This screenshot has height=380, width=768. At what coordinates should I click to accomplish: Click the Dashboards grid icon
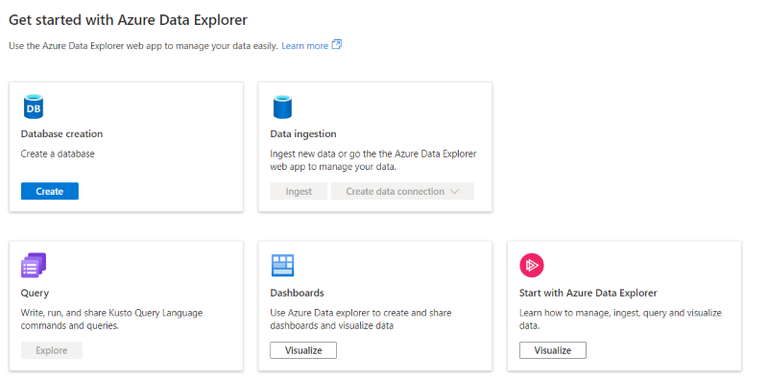click(x=282, y=265)
